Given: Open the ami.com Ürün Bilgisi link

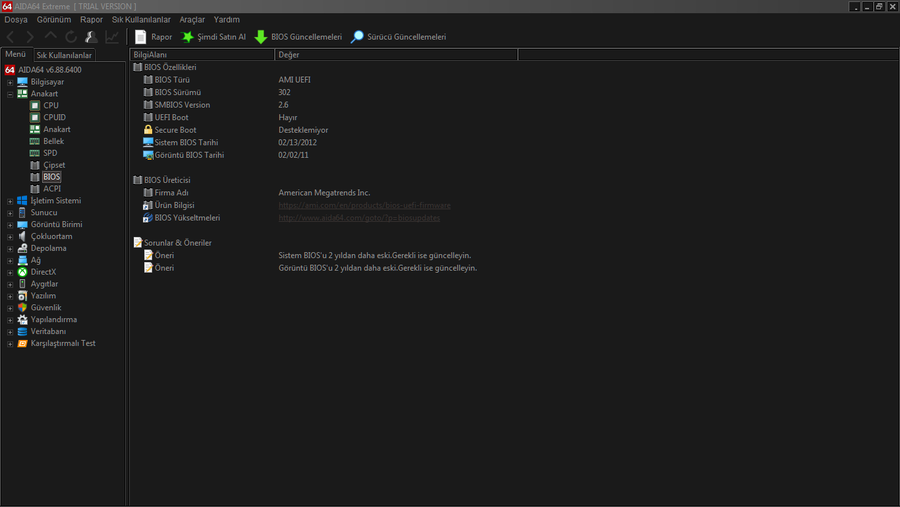Looking at the screenshot, I should (364, 206).
